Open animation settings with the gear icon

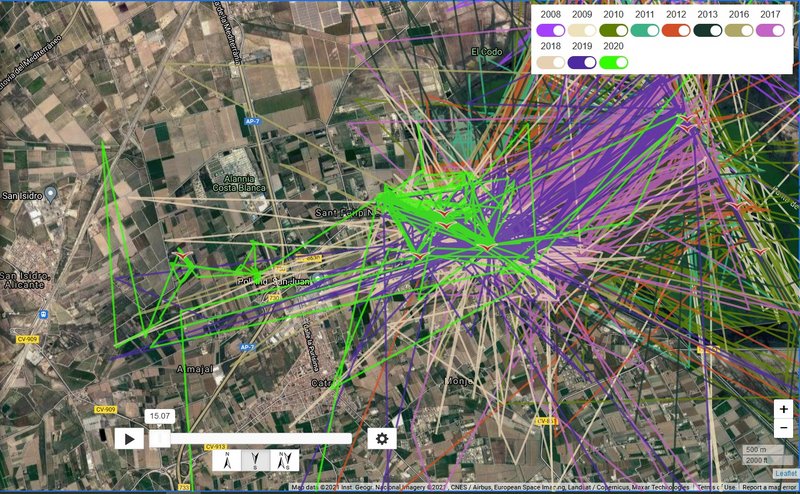pos(382,438)
